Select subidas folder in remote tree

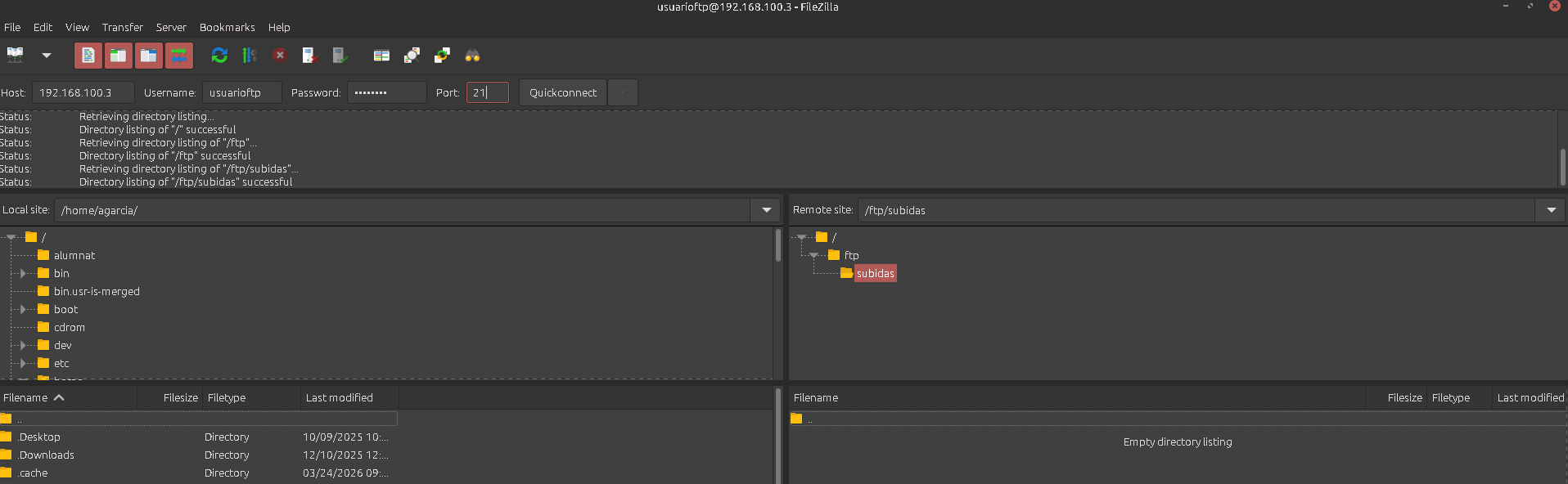875,273
